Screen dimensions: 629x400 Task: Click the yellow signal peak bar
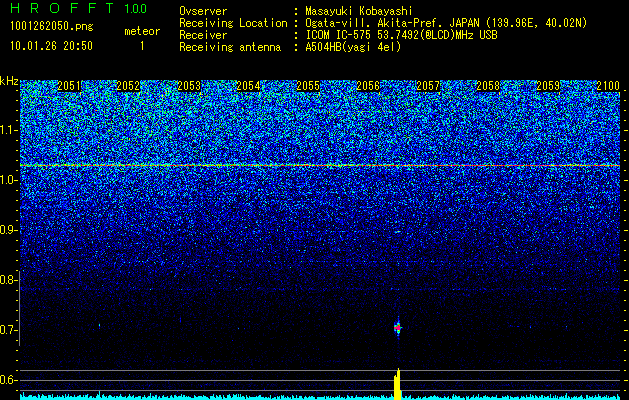point(398,384)
